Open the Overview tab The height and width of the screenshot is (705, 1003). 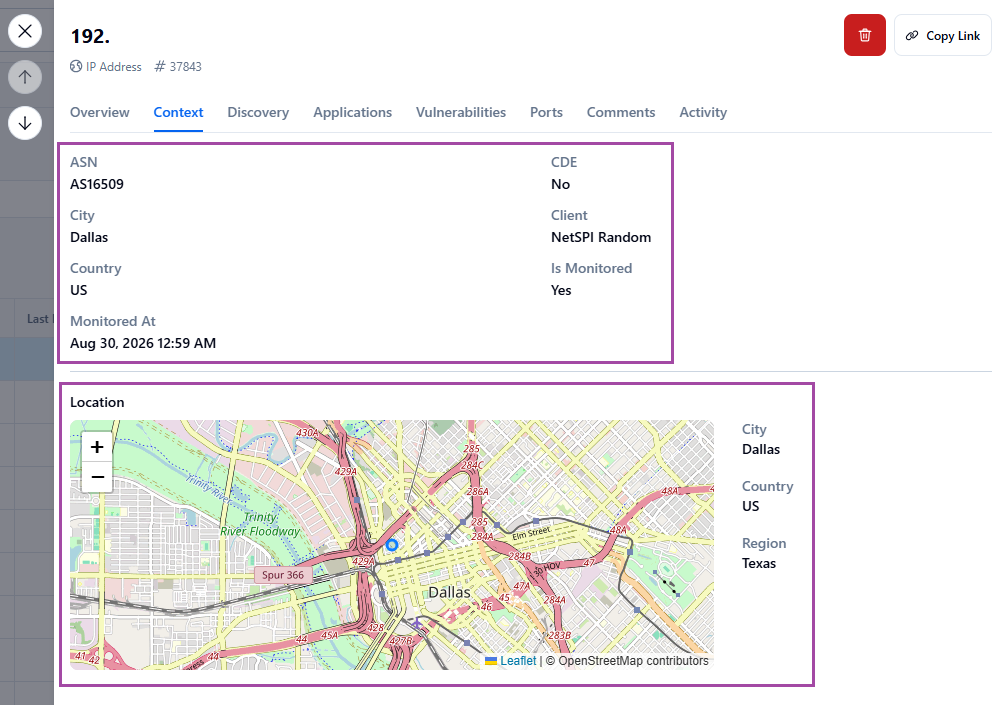[x=100, y=113]
